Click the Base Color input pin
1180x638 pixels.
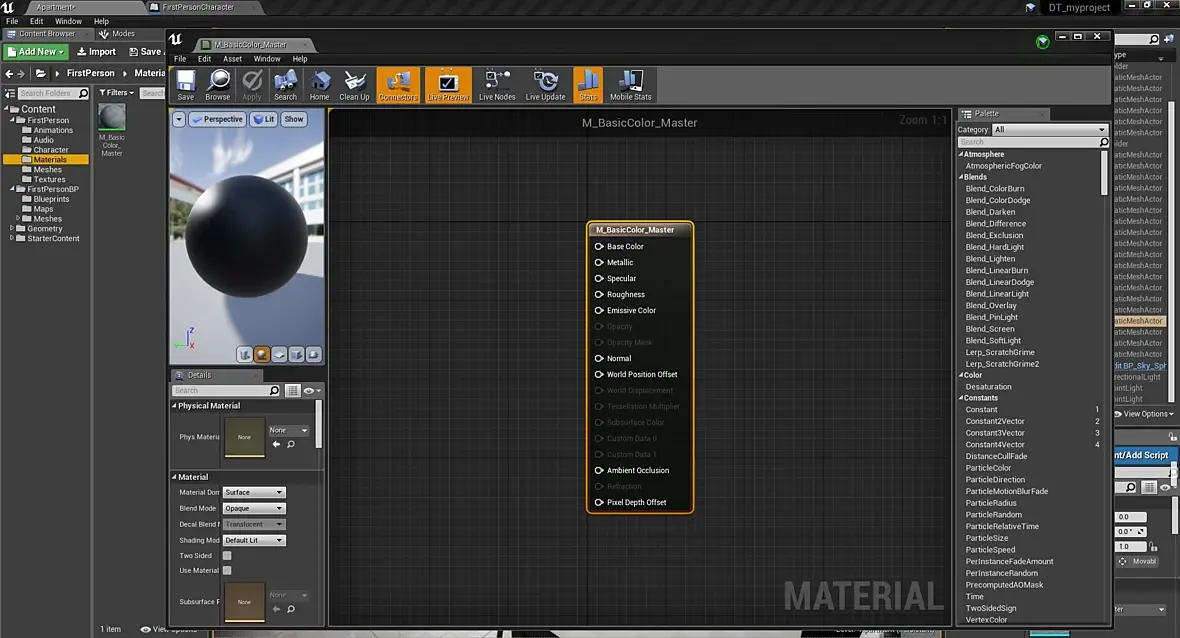pos(599,246)
